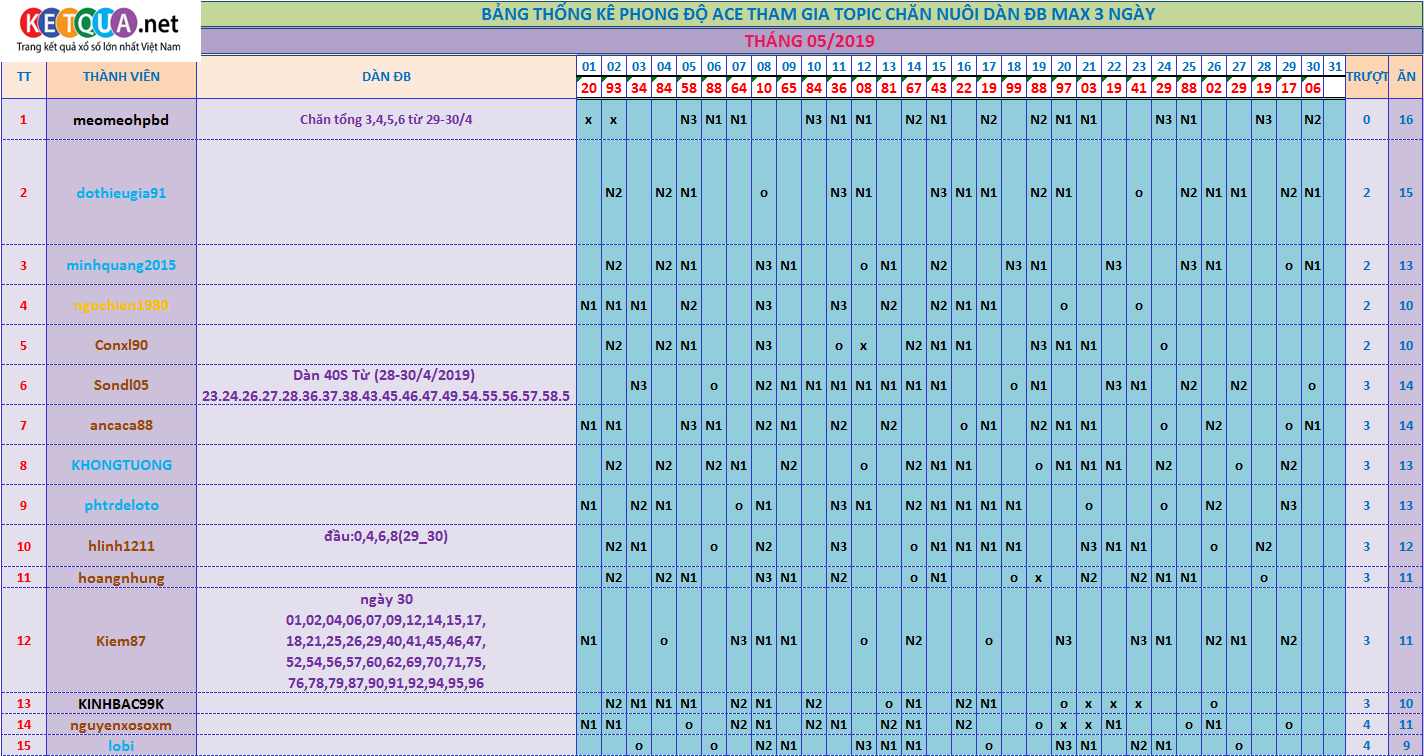Select the 'đầu:0,4,6,8(29_30)' cell for hlinh1211

click(386, 537)
